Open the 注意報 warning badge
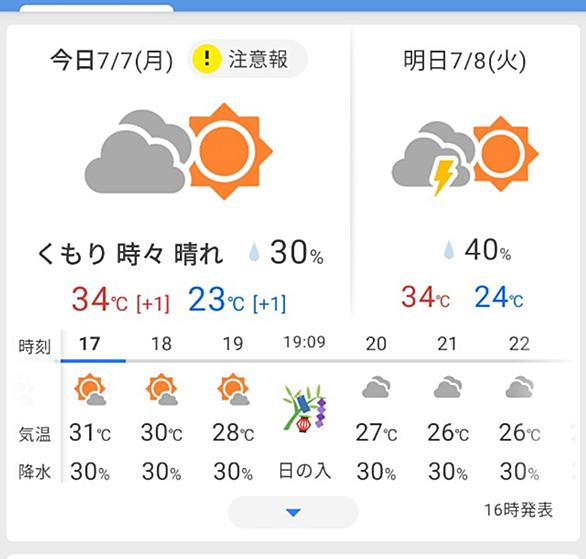The height and width of the screenshot is (559, 586). click(248, 59)
